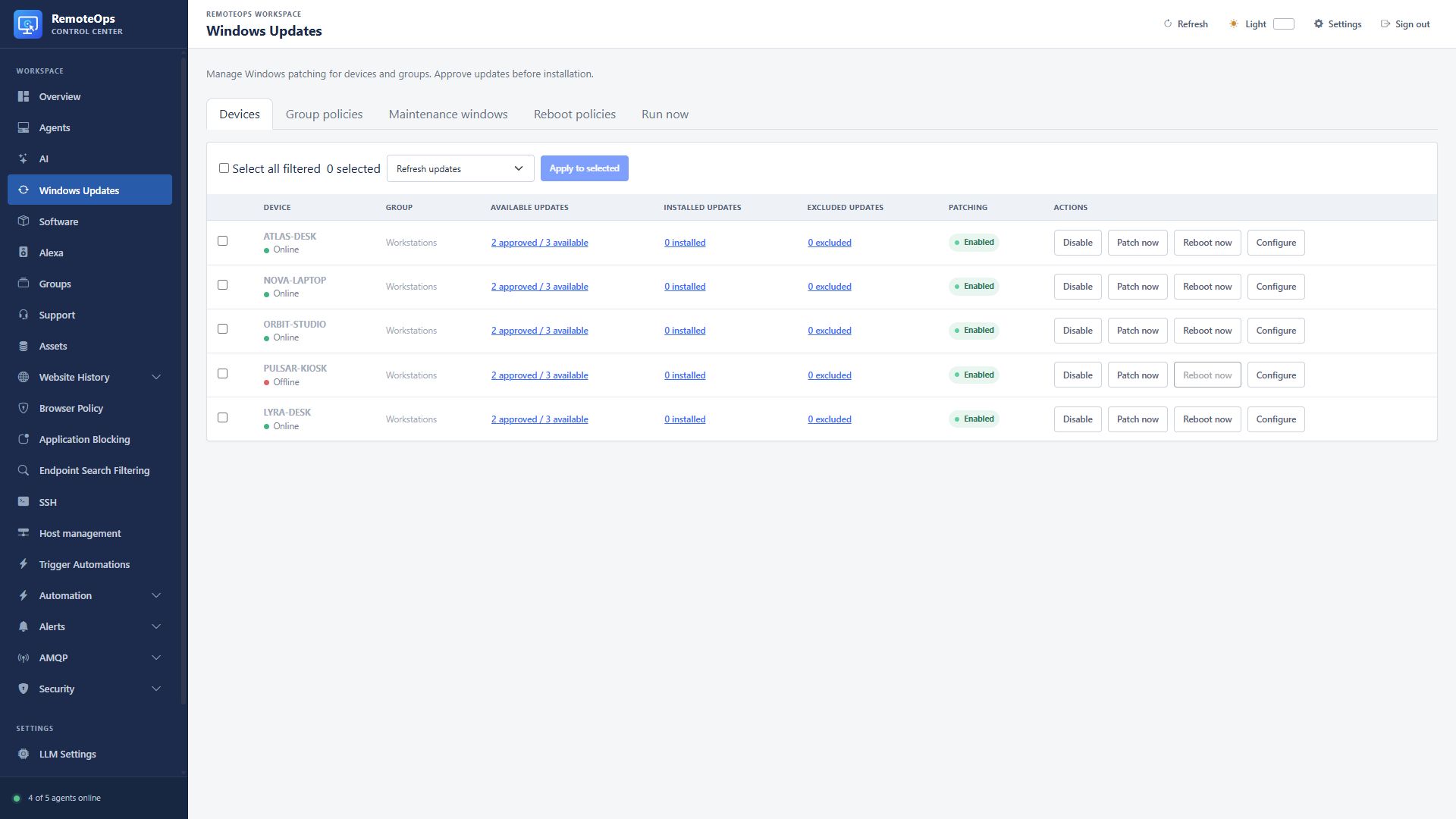Click the PULSAR-KIOSK device name
This screenshot has width=1456, height=819.
coord(295,369)
